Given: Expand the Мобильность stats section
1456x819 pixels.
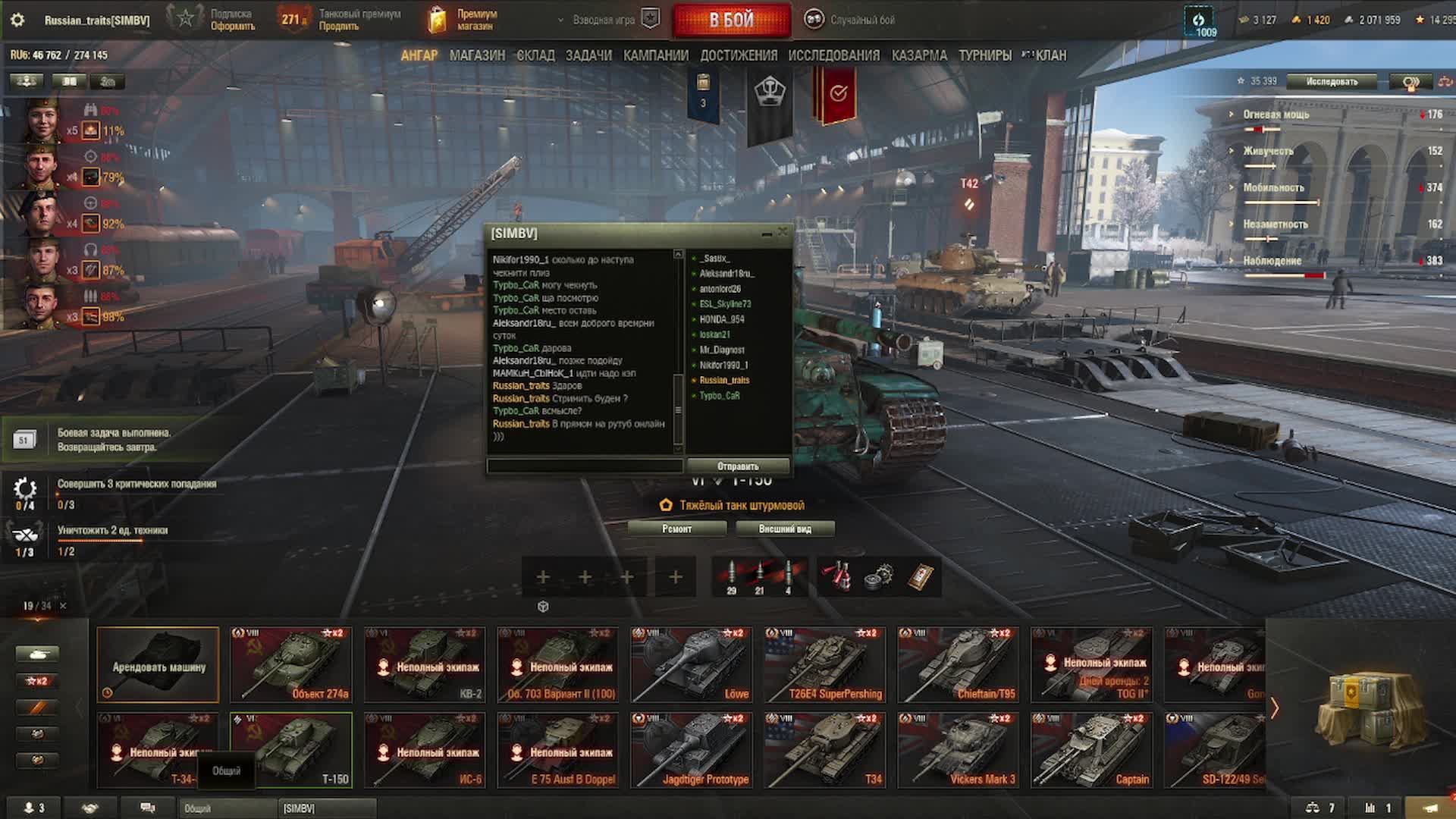Looking at the screenshot, I should pyautogui.click(x=1273, y=187).
